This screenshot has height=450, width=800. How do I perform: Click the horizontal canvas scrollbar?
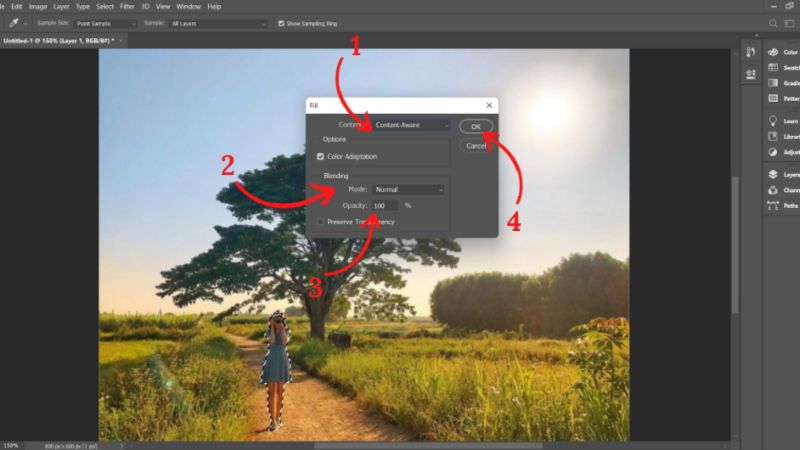(x=429, y=446)
